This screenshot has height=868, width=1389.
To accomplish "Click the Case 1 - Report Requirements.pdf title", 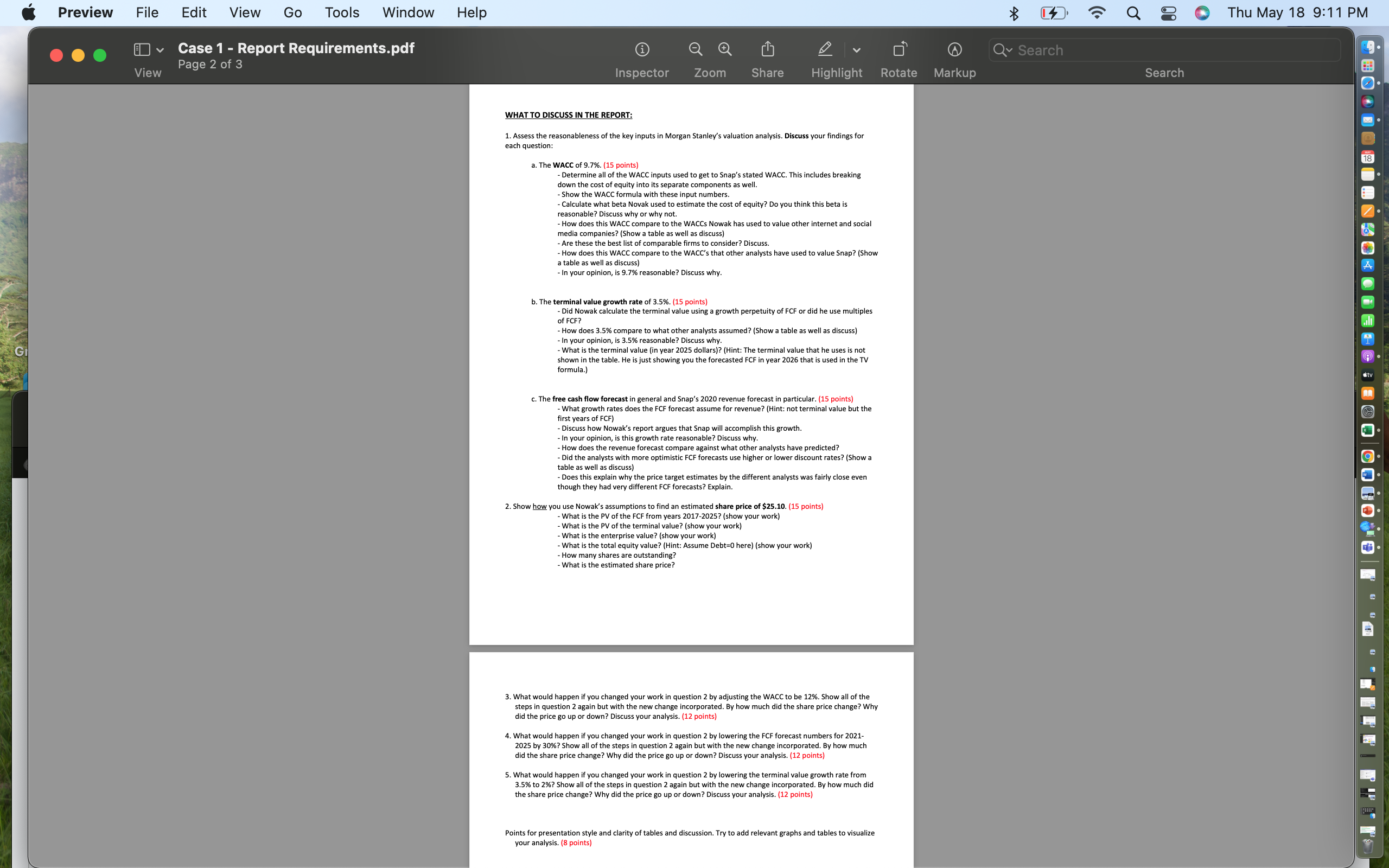I will (x=296, y=48).
